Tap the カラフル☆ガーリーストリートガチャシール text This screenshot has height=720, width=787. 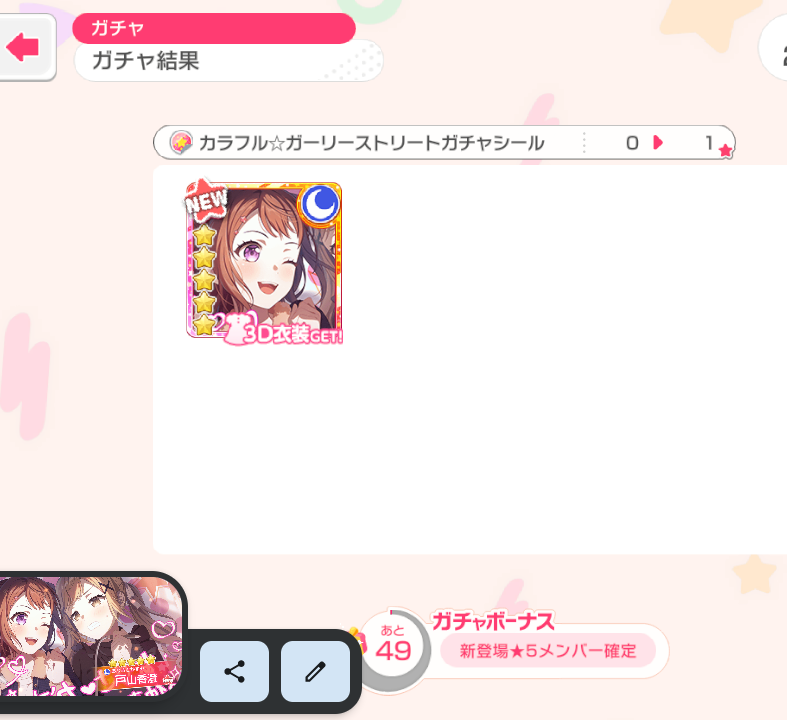tap(371, 143)
